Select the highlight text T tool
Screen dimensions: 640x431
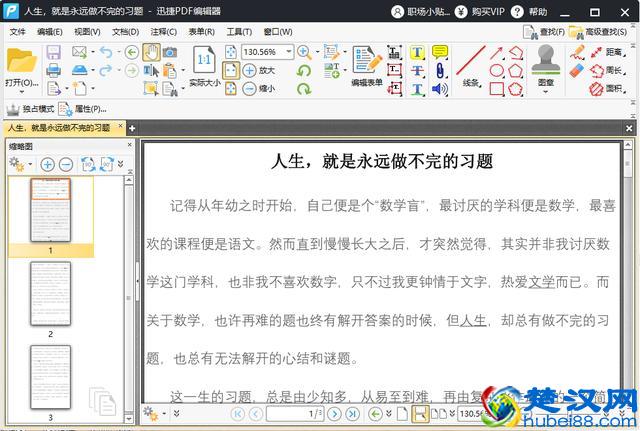[417, 52]
